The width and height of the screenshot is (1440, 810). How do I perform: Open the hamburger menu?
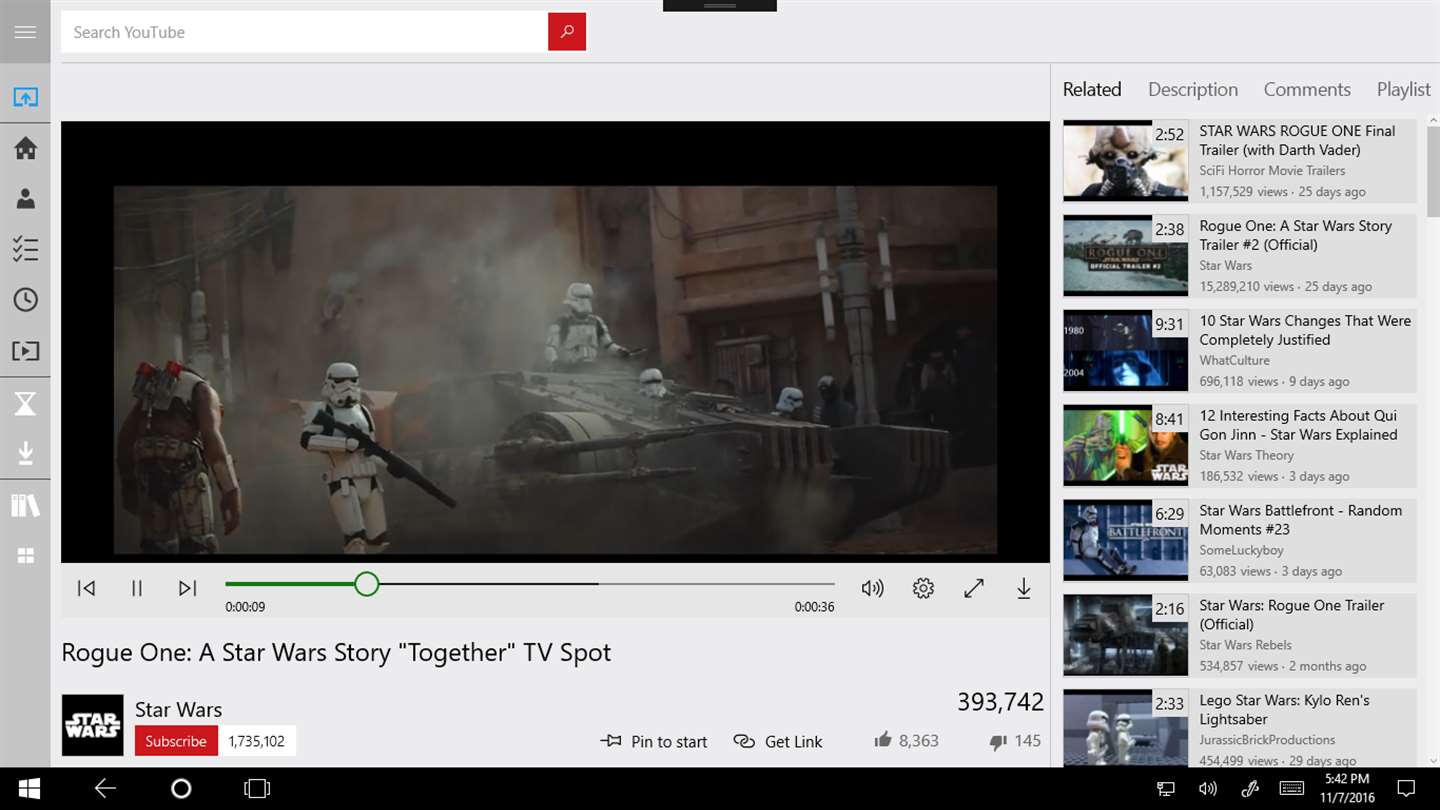[25, 32]
